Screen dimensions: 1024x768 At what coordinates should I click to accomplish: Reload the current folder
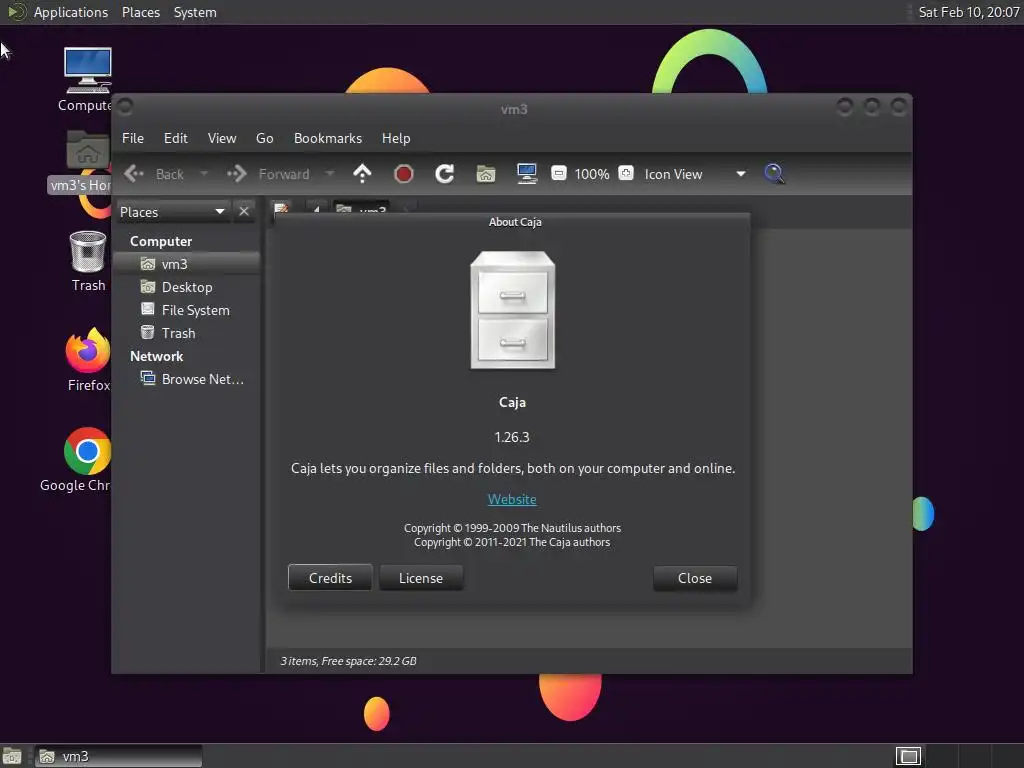pos(445,174)
